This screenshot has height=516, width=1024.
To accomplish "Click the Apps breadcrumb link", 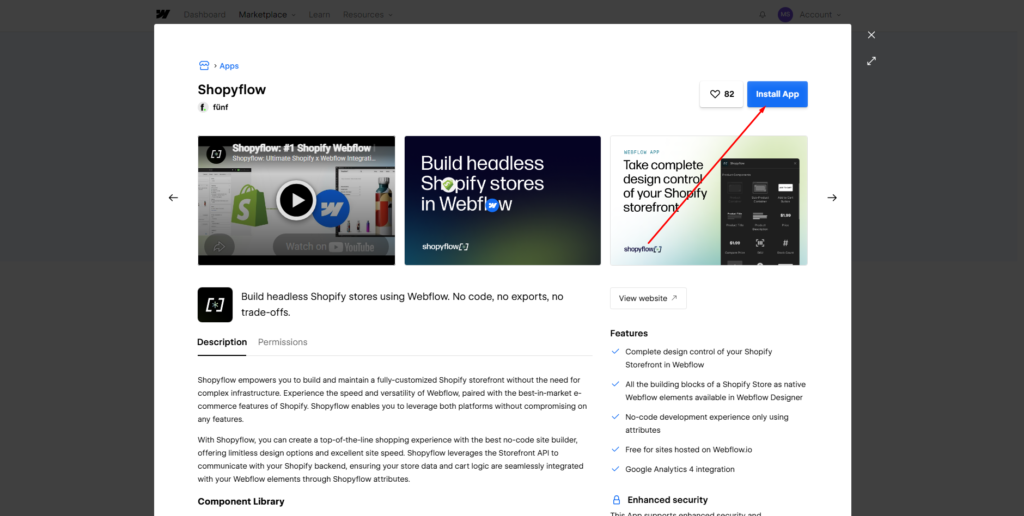I will (x=229, y=66).
